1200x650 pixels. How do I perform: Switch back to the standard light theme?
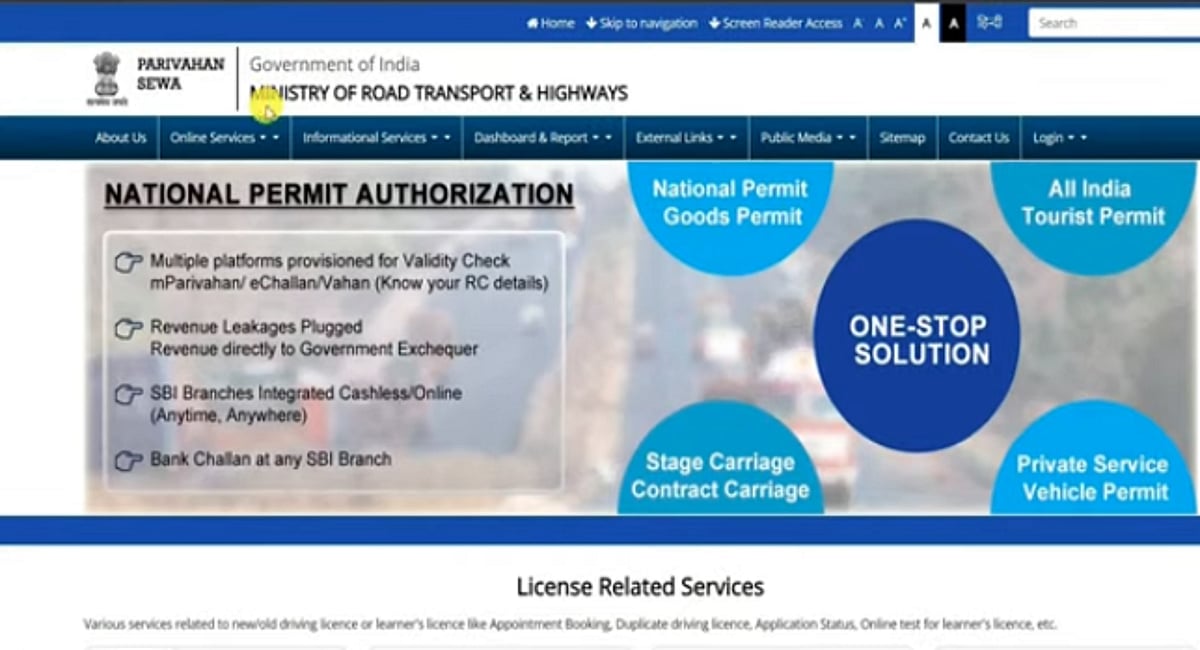pyautogui.click(x=926, y=21)
